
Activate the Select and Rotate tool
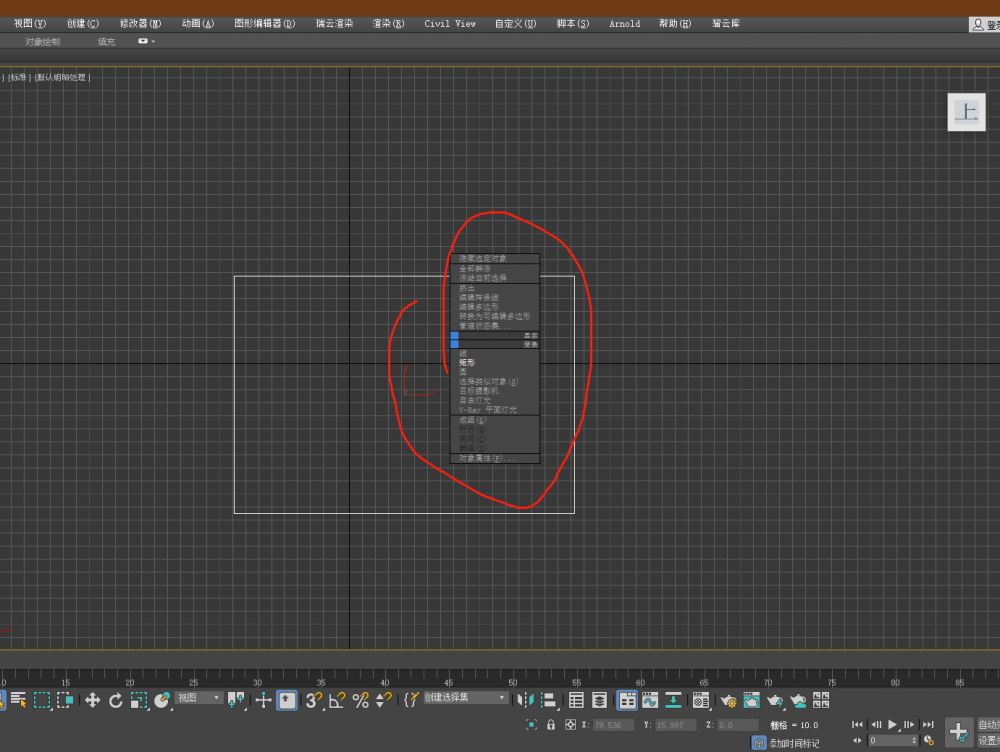pyautogui.click(x=115, y=700)
